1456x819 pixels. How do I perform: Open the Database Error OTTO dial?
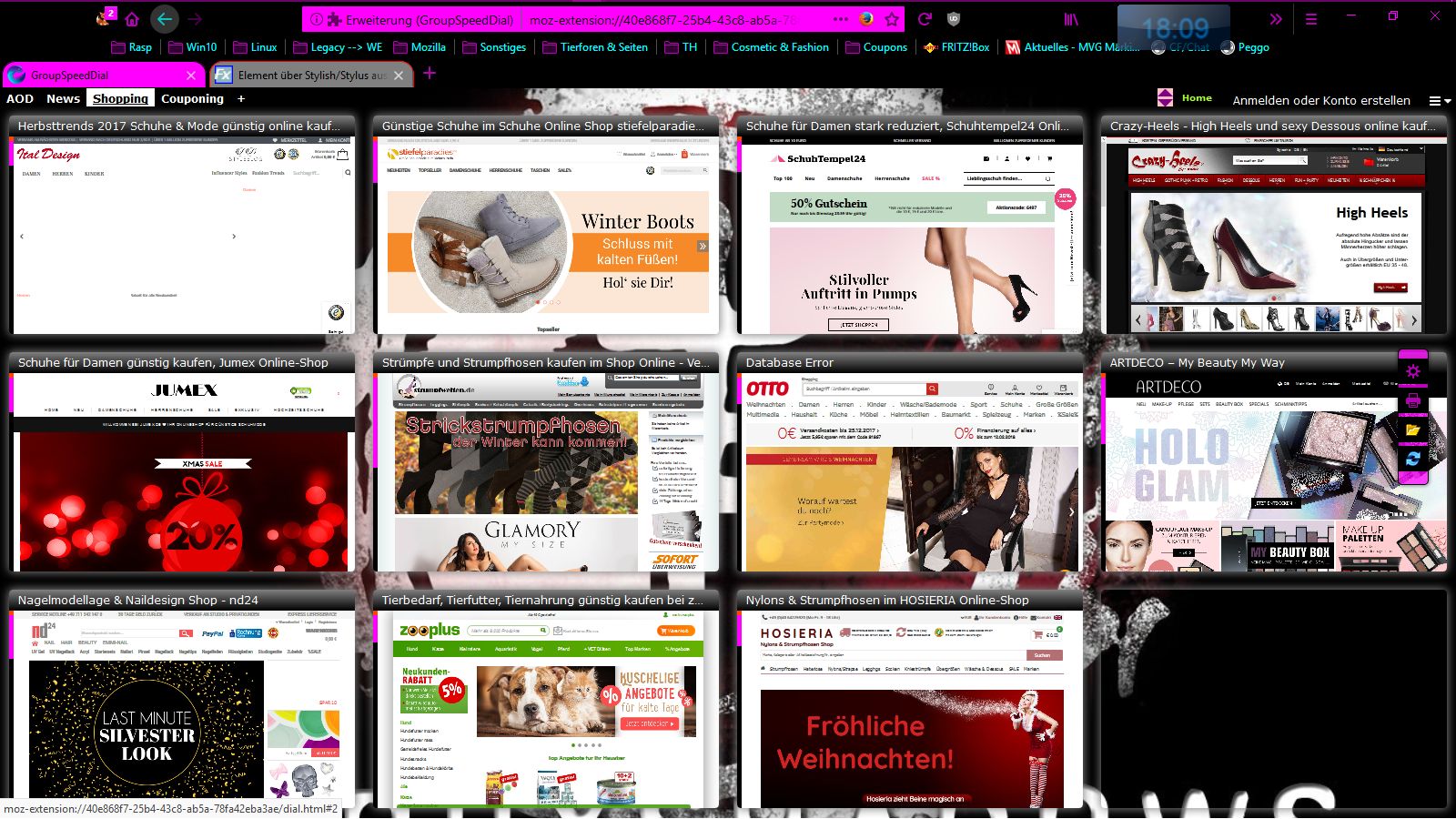910,462
